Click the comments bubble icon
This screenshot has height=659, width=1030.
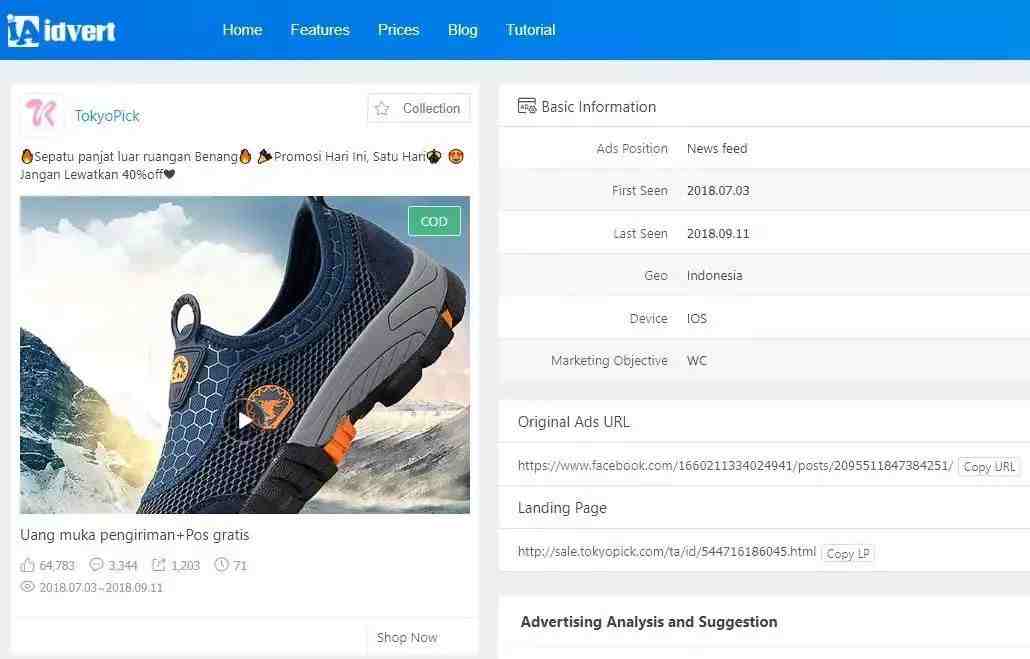click(x=97, y=565)
